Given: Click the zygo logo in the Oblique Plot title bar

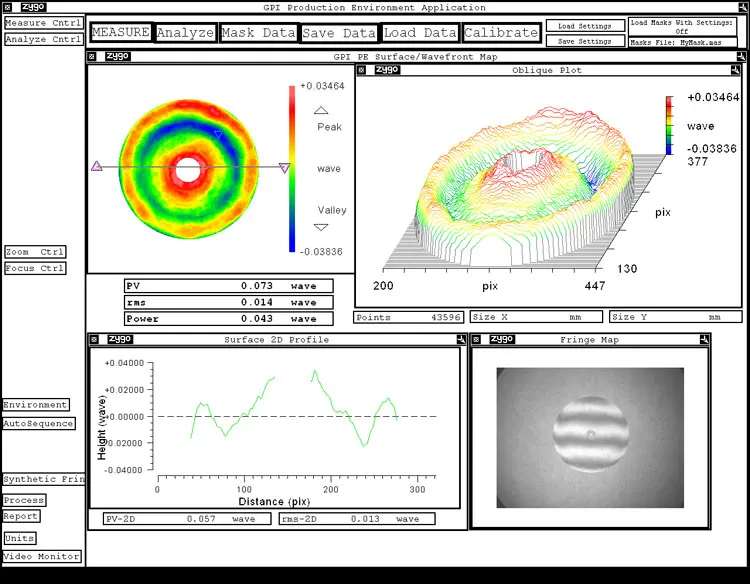Looking at the screenshot, I should pyautogui.click(x=387, y=70).
